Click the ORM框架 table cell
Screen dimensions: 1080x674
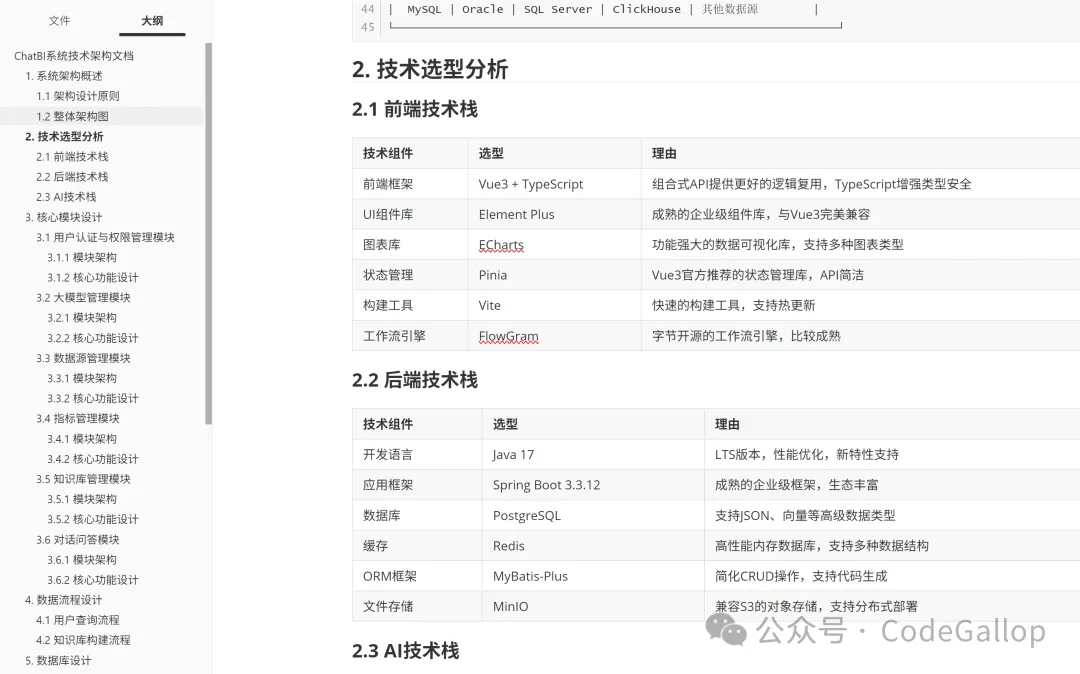click(417, 576)
